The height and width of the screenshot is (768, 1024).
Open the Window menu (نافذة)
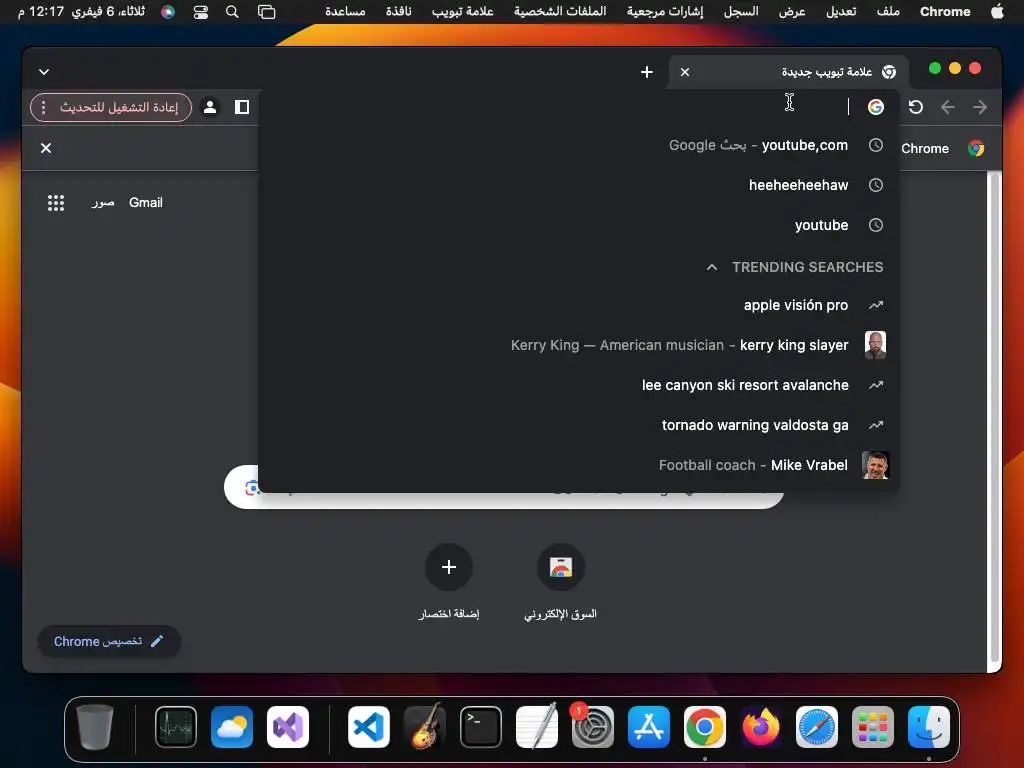coord(398,12)
